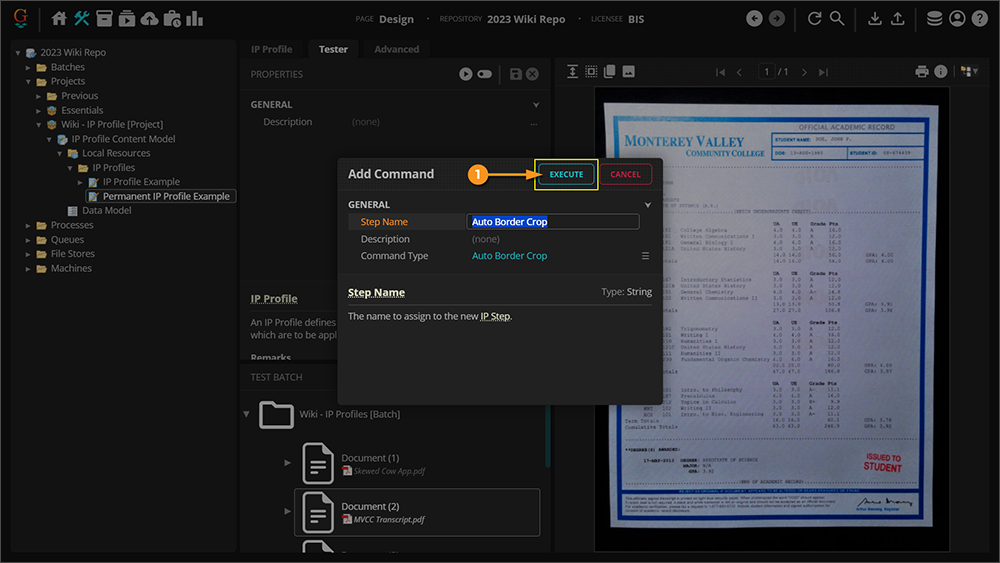Open the user account icon
Viewport: 1000px width, 563px height.
(957, 18)
